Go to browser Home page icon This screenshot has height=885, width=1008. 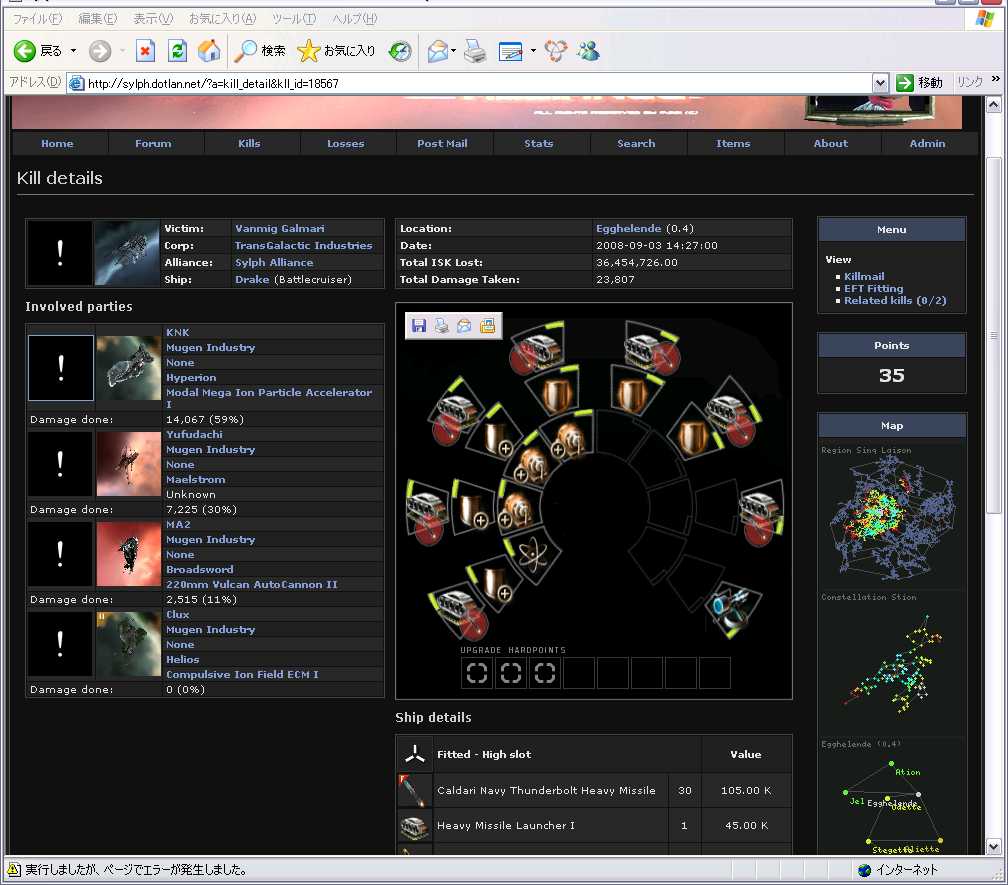(209, 51)
